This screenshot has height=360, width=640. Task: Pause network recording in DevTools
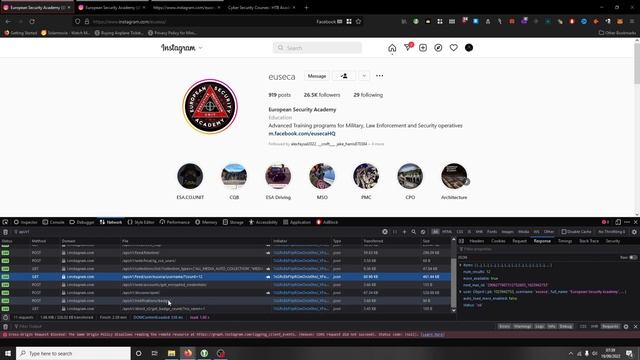(395, 232)
